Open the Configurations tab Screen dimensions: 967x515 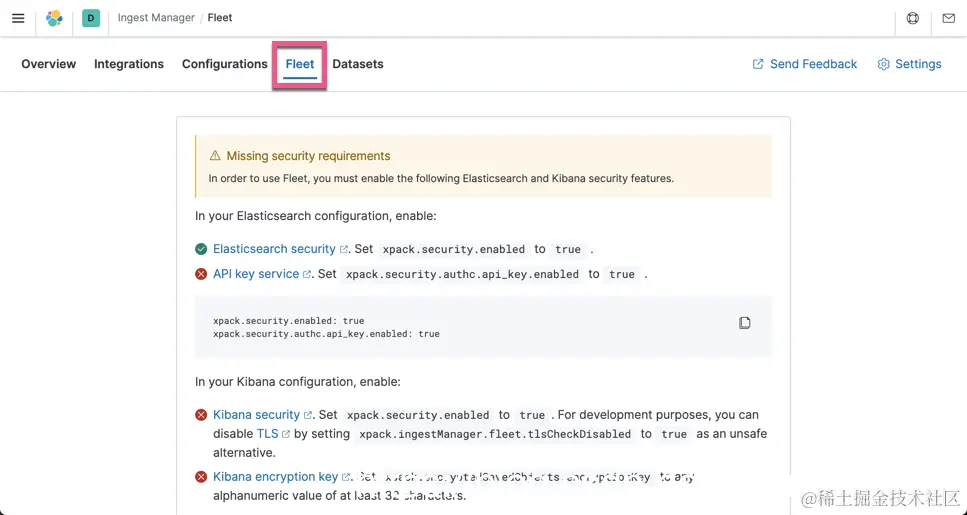tap(224, 64)
